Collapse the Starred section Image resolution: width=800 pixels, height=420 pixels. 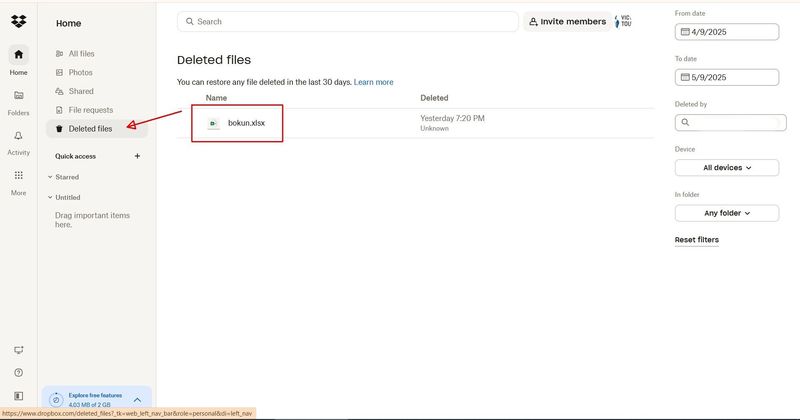[x=50, y=177]
